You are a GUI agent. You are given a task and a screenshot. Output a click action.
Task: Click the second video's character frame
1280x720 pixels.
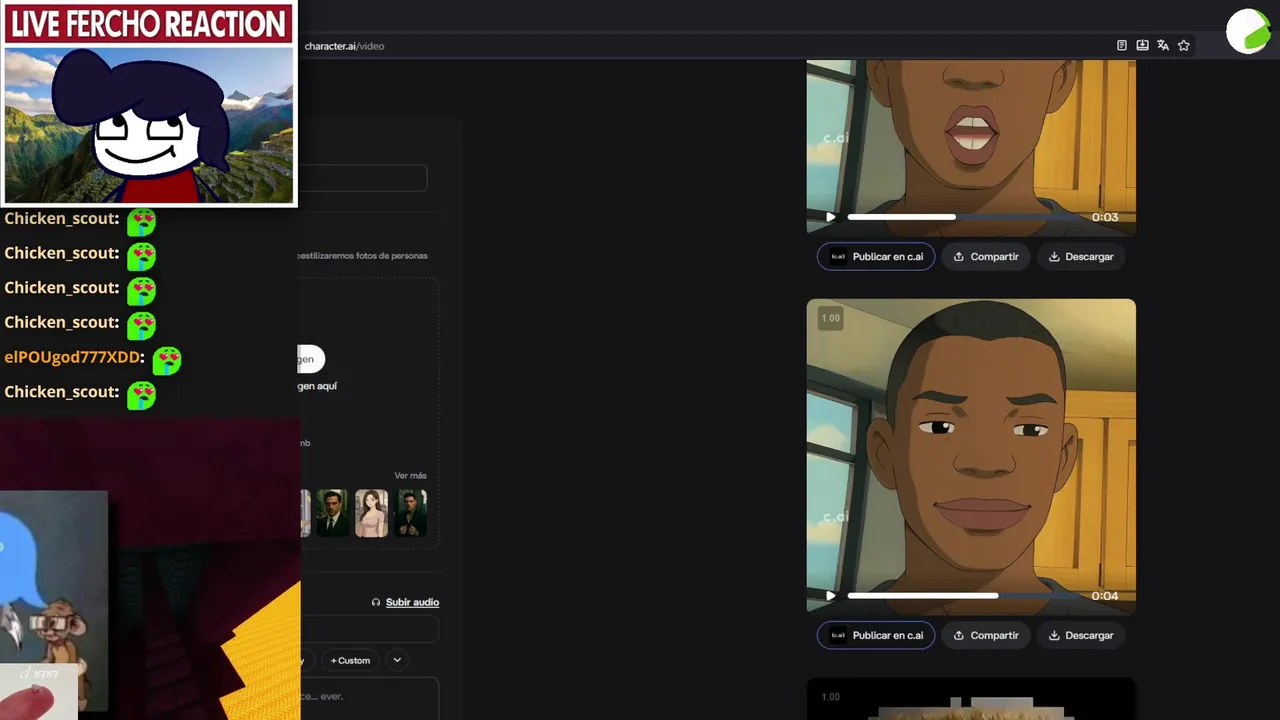click(971, 456)
